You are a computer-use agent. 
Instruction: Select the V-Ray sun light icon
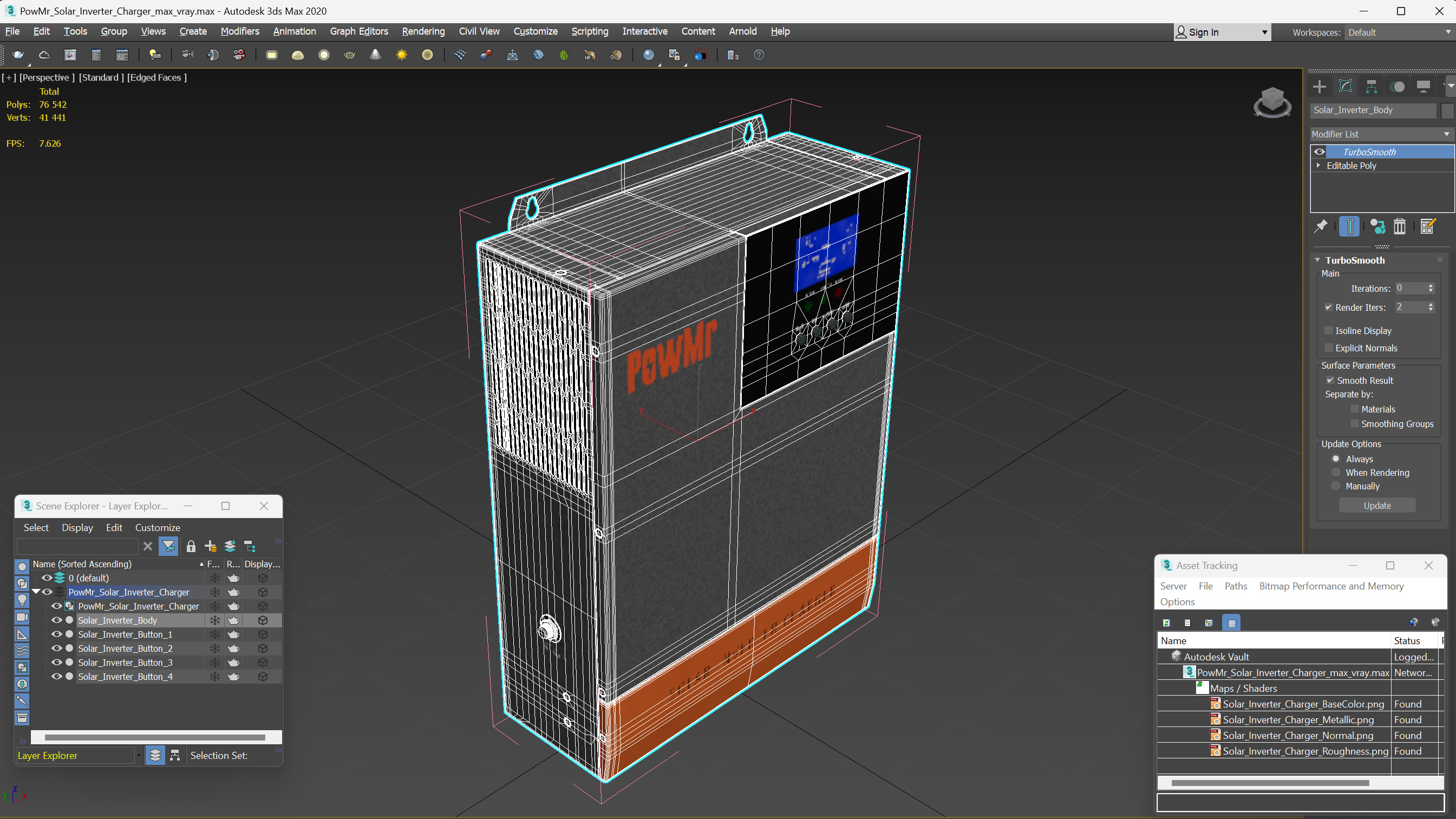click(401, 55)
